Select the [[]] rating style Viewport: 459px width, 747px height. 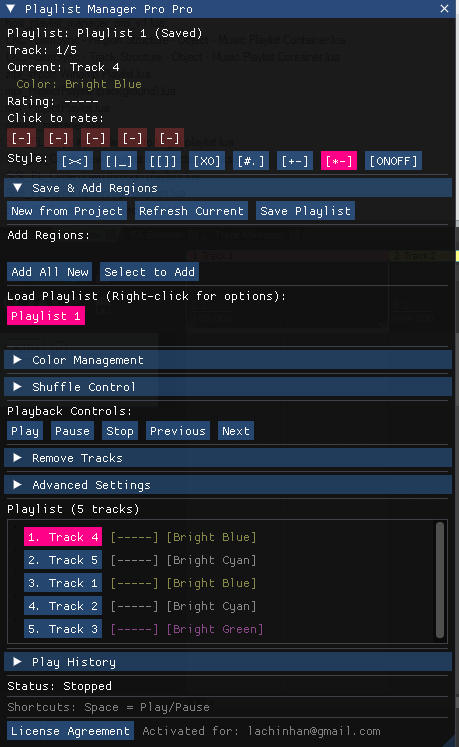click(163, 161)
